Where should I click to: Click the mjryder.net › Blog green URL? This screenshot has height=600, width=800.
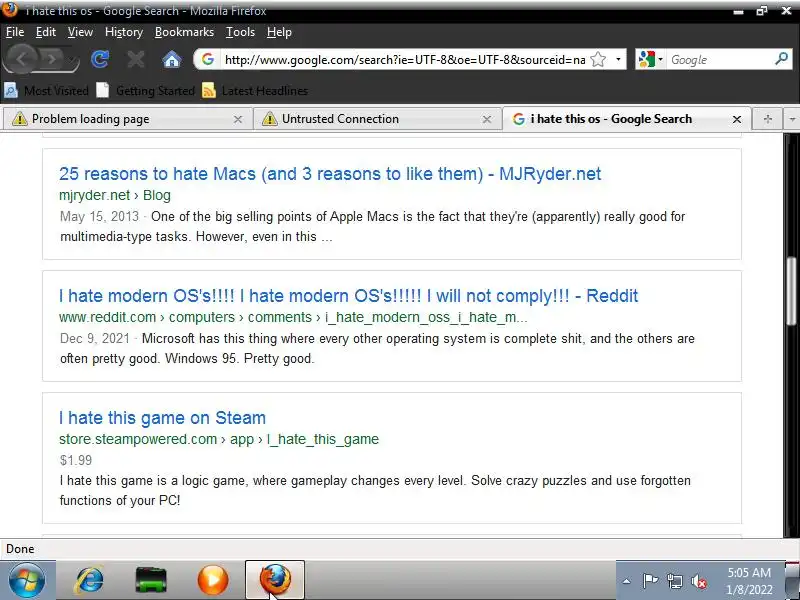click(x=115, y=195)
